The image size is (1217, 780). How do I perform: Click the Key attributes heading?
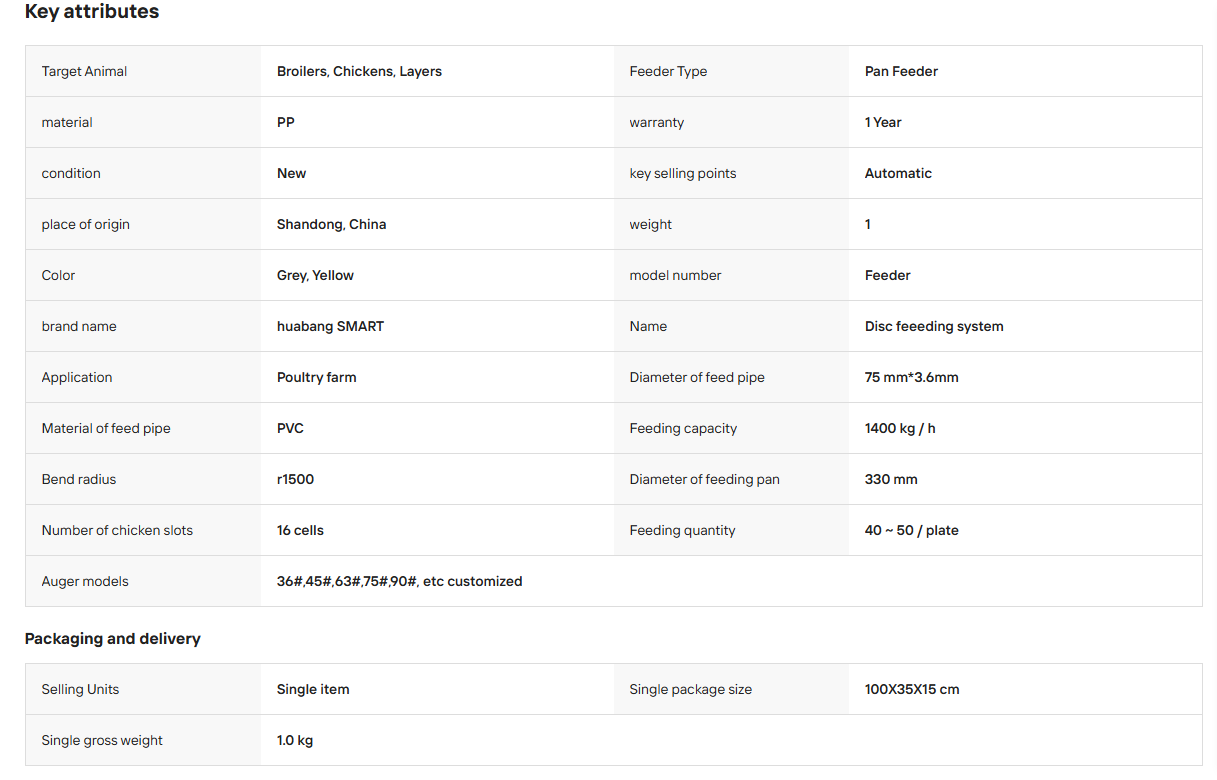point(92,12)
